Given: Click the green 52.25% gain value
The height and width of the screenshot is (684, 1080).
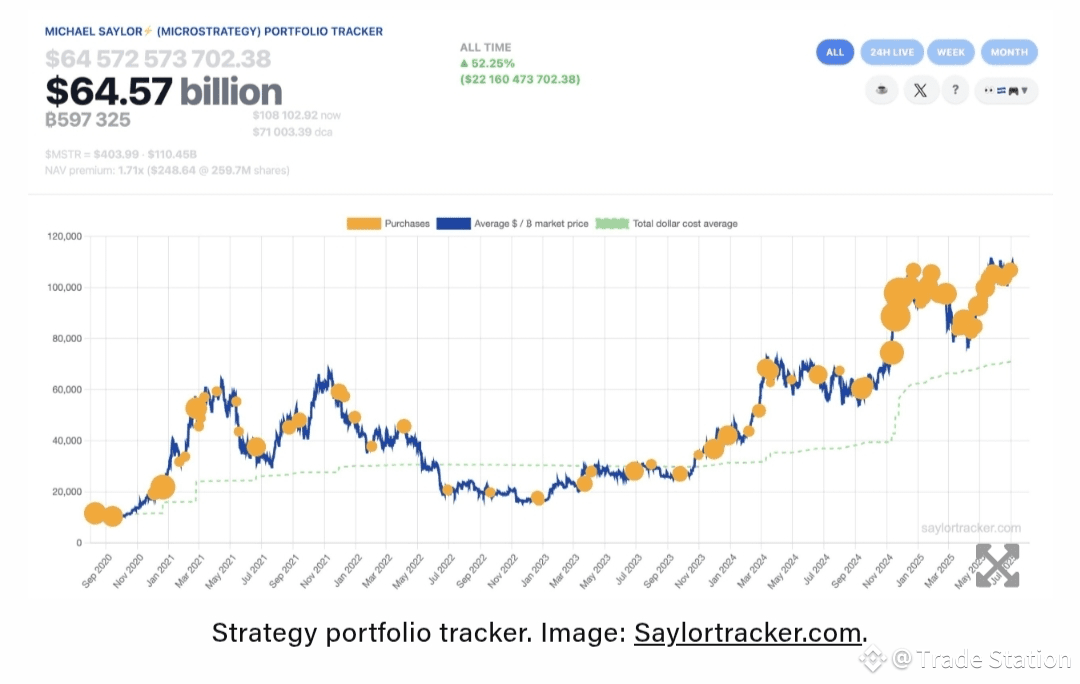Looking at the screenshot, I should coord(488,63).
